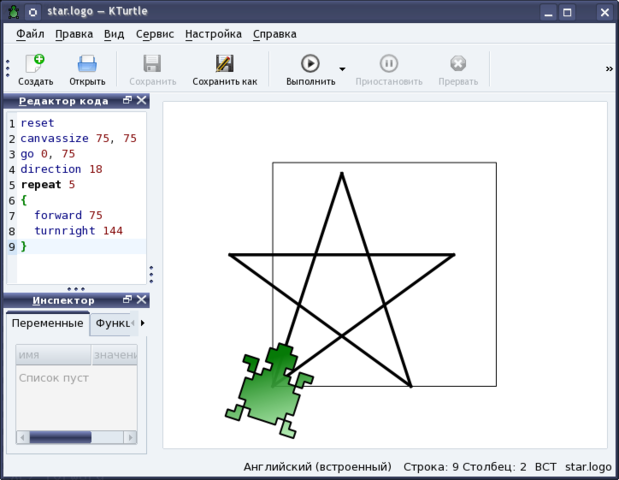Click the KTurtle app icon in title bar

[13, 12]
